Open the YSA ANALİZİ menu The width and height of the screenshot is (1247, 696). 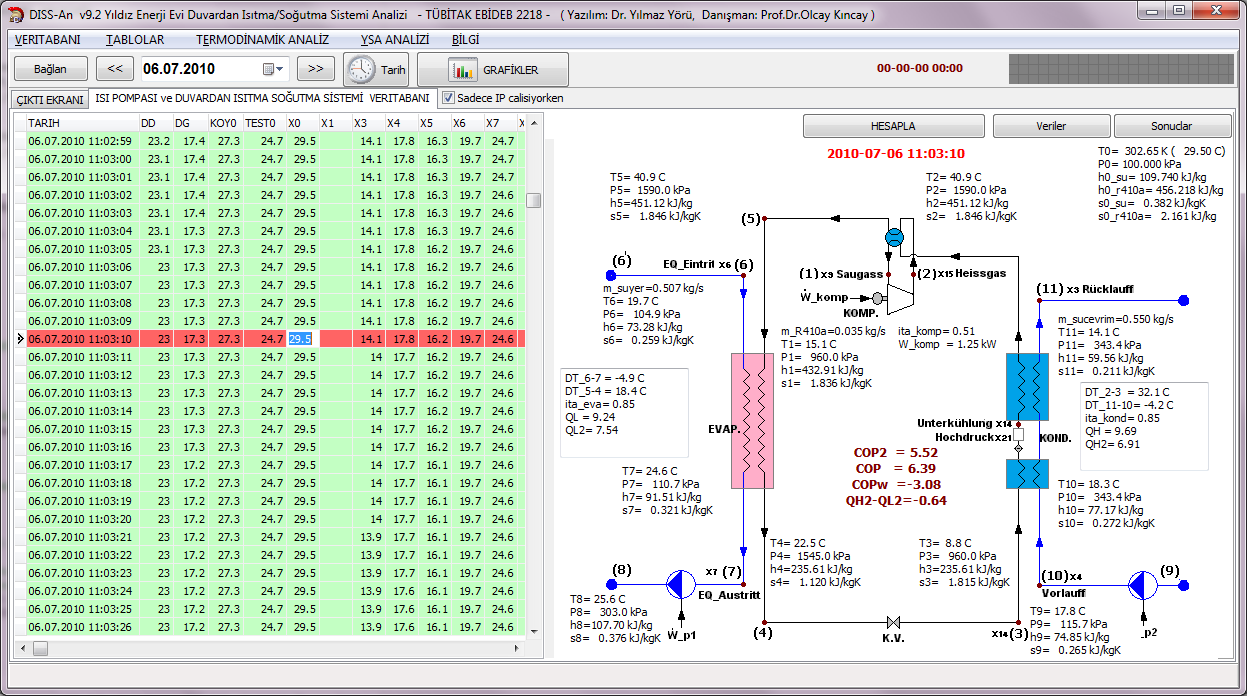(x=394, y=40)
